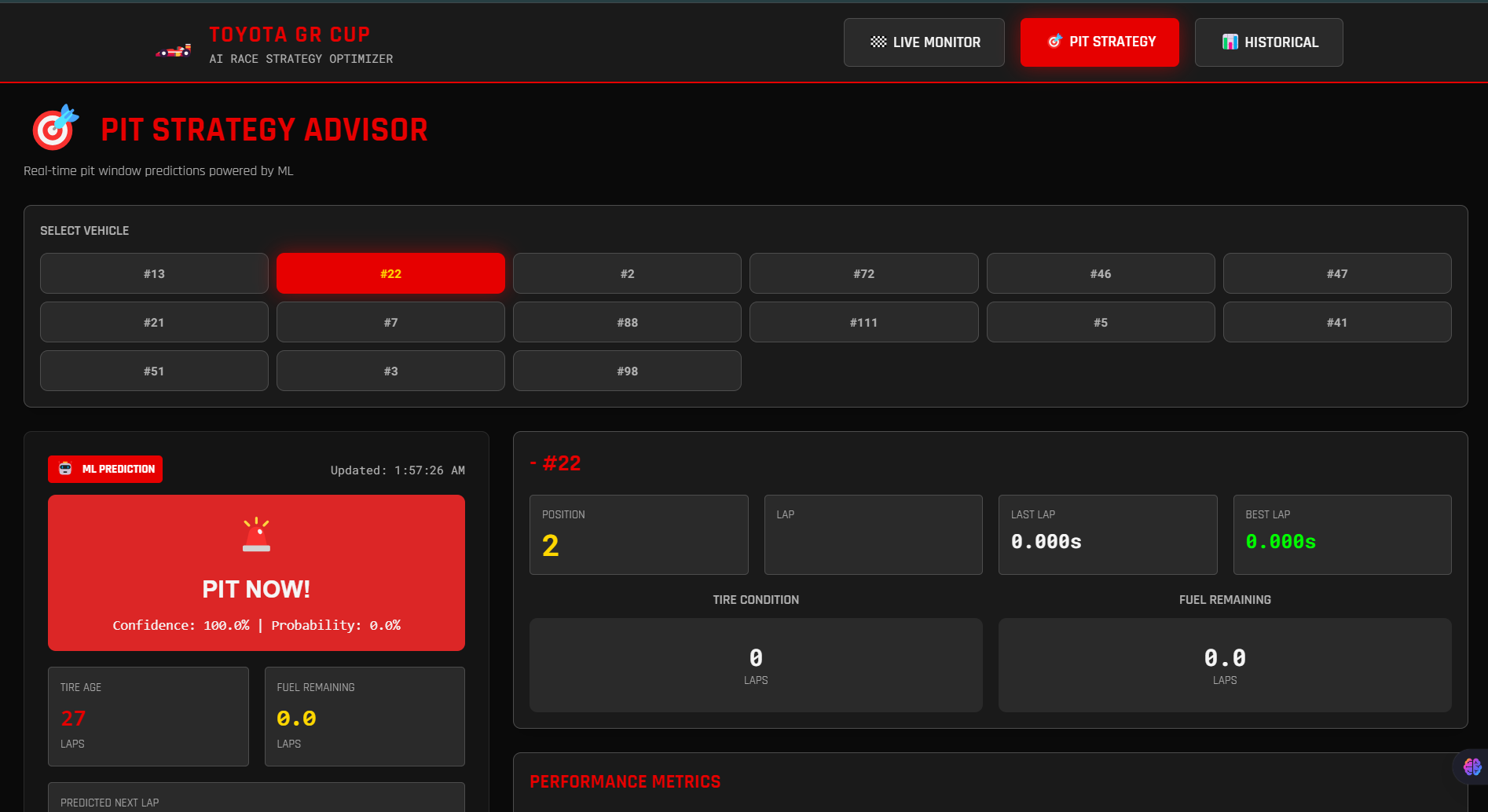Click the Tire Condition 0 laps panel
Image resolution: width=1488 pixels, height=812 pixels.
756,665
